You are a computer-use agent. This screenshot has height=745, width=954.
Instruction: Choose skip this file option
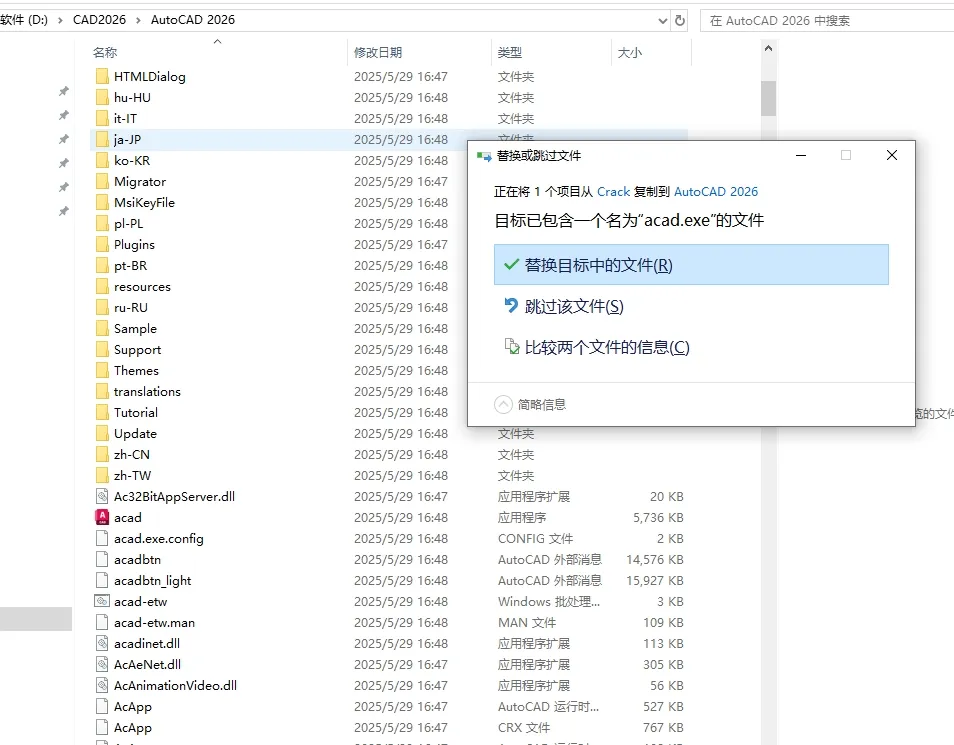(573, 306)
